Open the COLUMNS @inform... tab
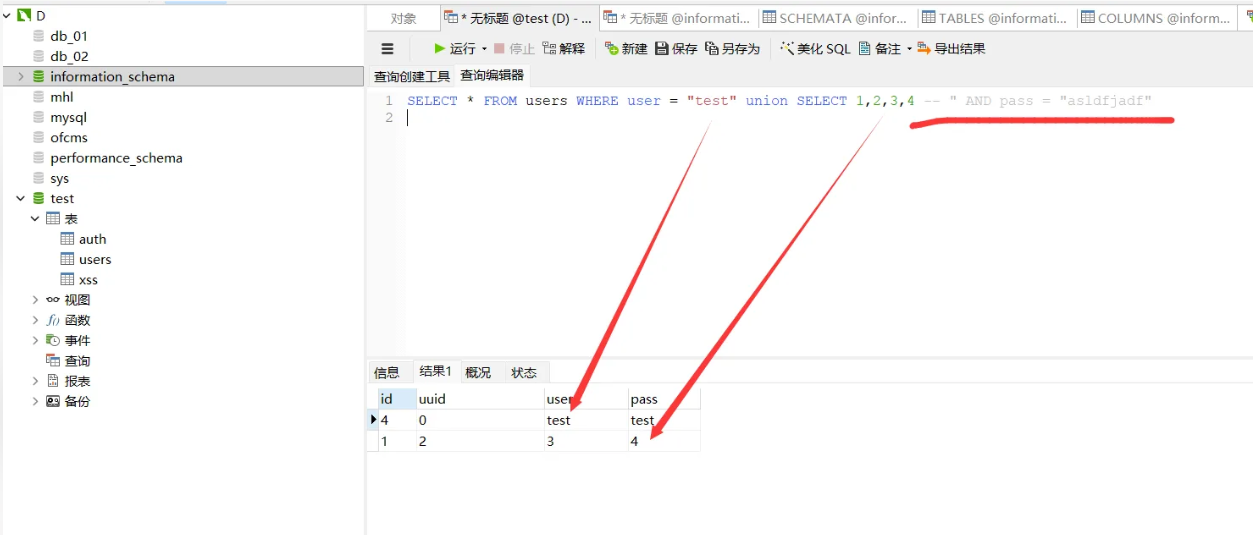Image resolution: width=1253 pixels, height=535 pixels. tap(1156, 18)
